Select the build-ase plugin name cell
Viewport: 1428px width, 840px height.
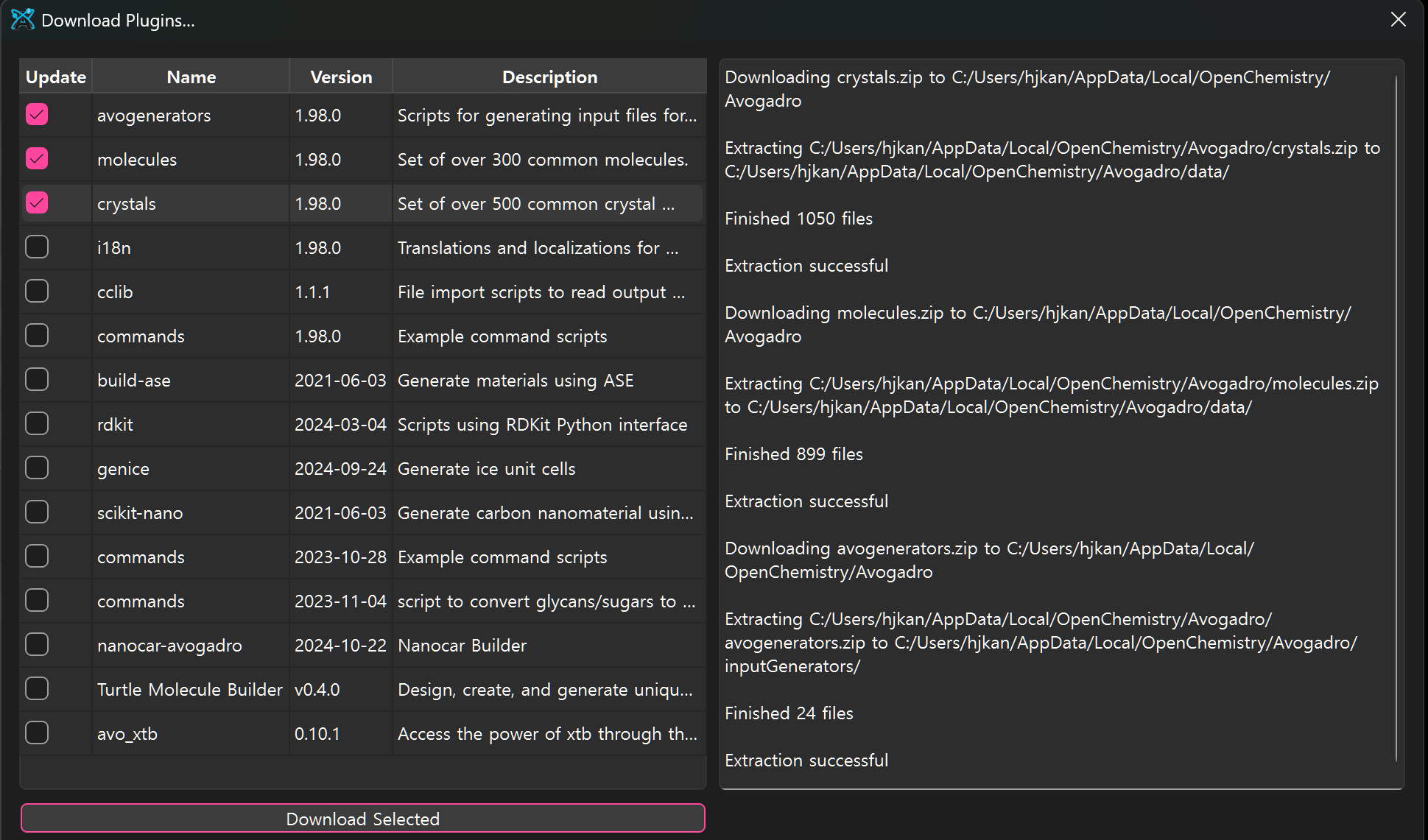(x=134, y=381)
